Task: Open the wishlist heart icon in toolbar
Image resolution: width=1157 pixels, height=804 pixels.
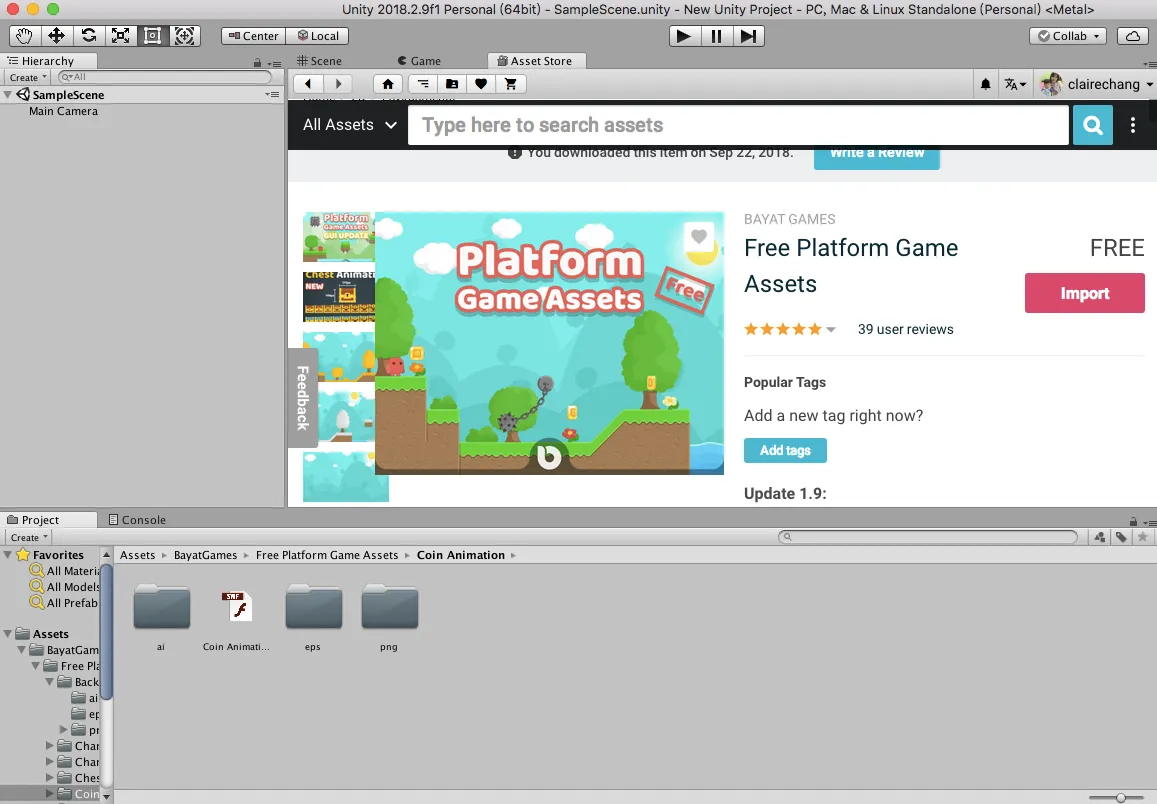Action: (481, 84)
